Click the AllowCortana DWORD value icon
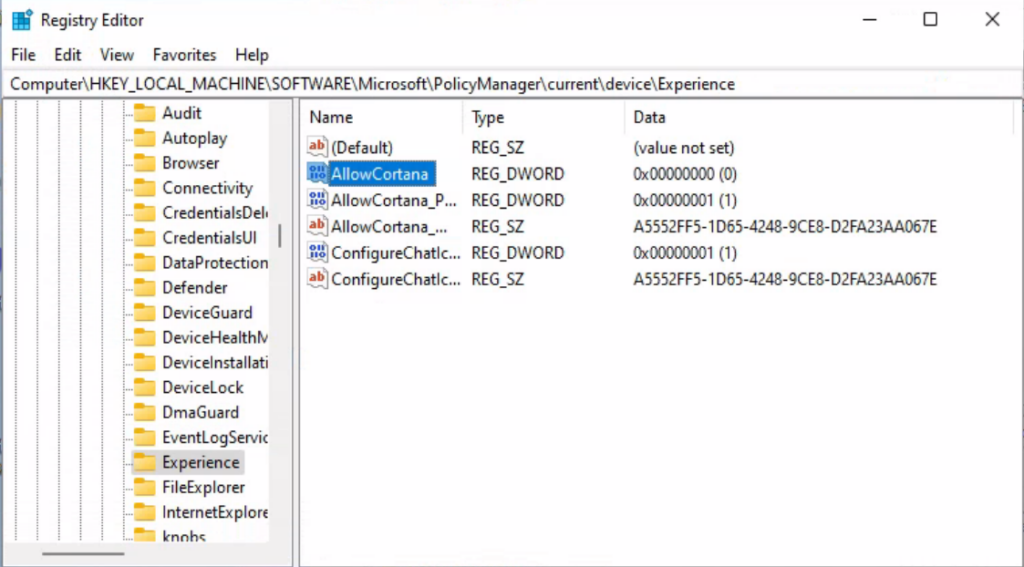The height and width of the screenshot is (567, 1024). click(317, 174)
